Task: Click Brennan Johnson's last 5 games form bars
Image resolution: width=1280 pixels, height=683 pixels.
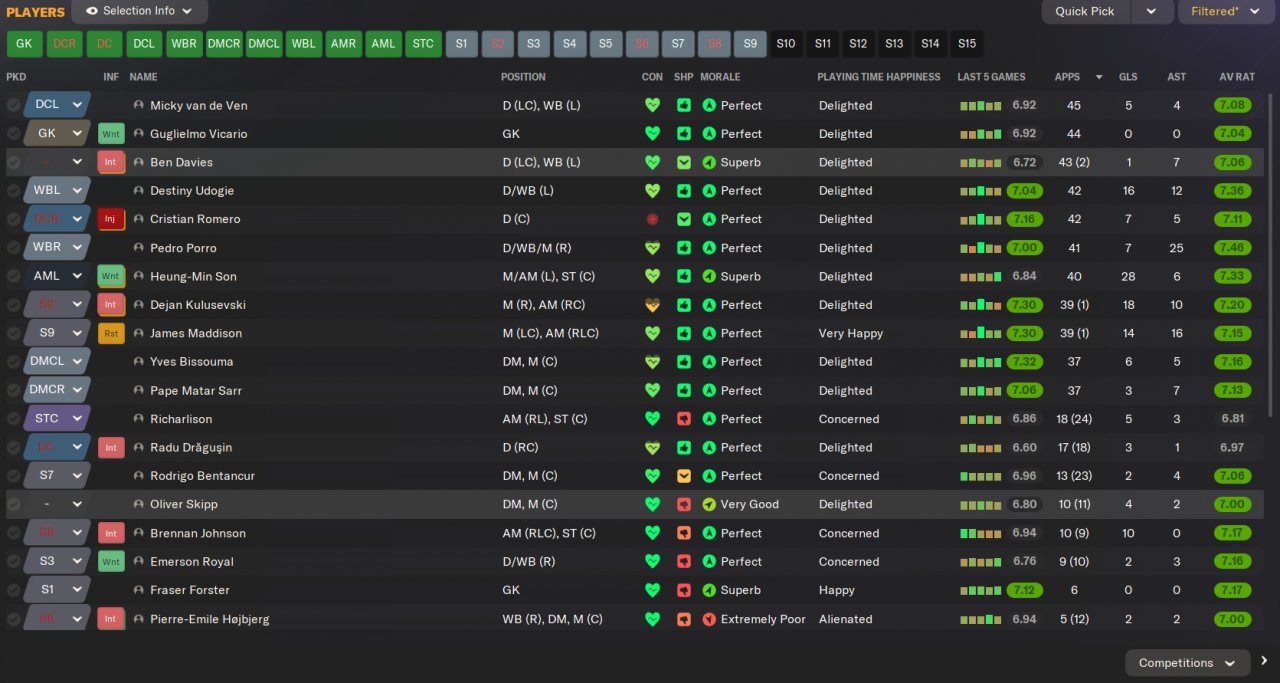Action: (980, 533)
